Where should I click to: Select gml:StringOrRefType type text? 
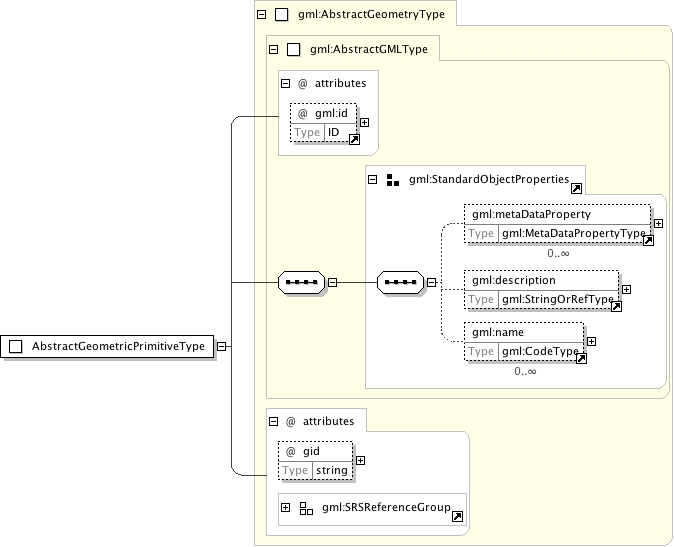pyautogui.click(x=558, y=299)
